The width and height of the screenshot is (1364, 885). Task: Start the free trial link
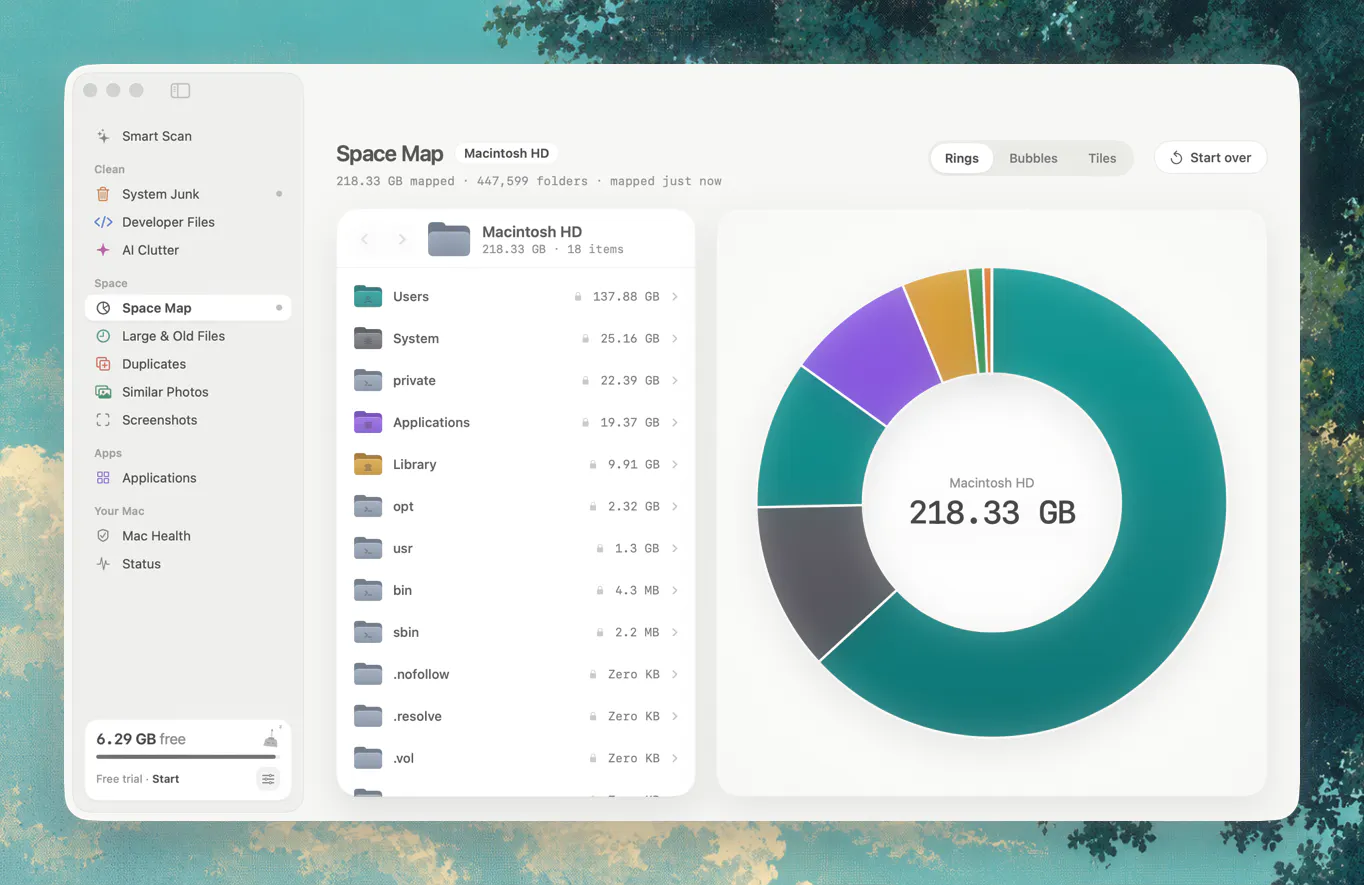coord(166,779)
